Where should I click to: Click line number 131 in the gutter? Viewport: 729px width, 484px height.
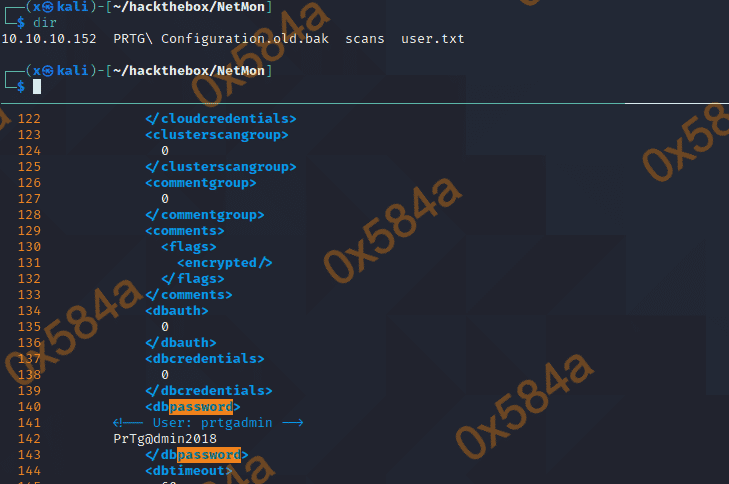(x=29, y=262)
